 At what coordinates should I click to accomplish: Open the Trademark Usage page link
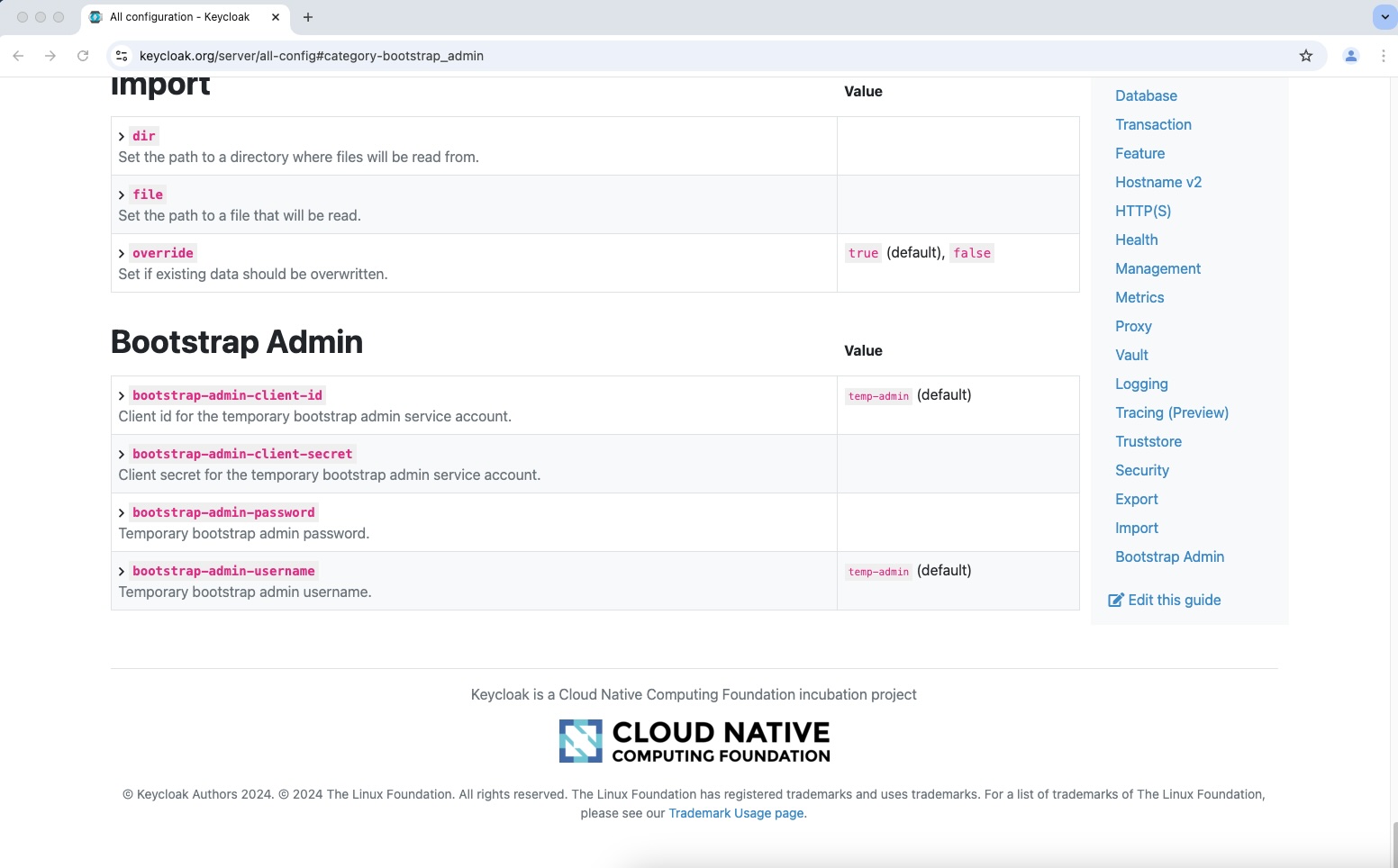click(x=736, y=813)
